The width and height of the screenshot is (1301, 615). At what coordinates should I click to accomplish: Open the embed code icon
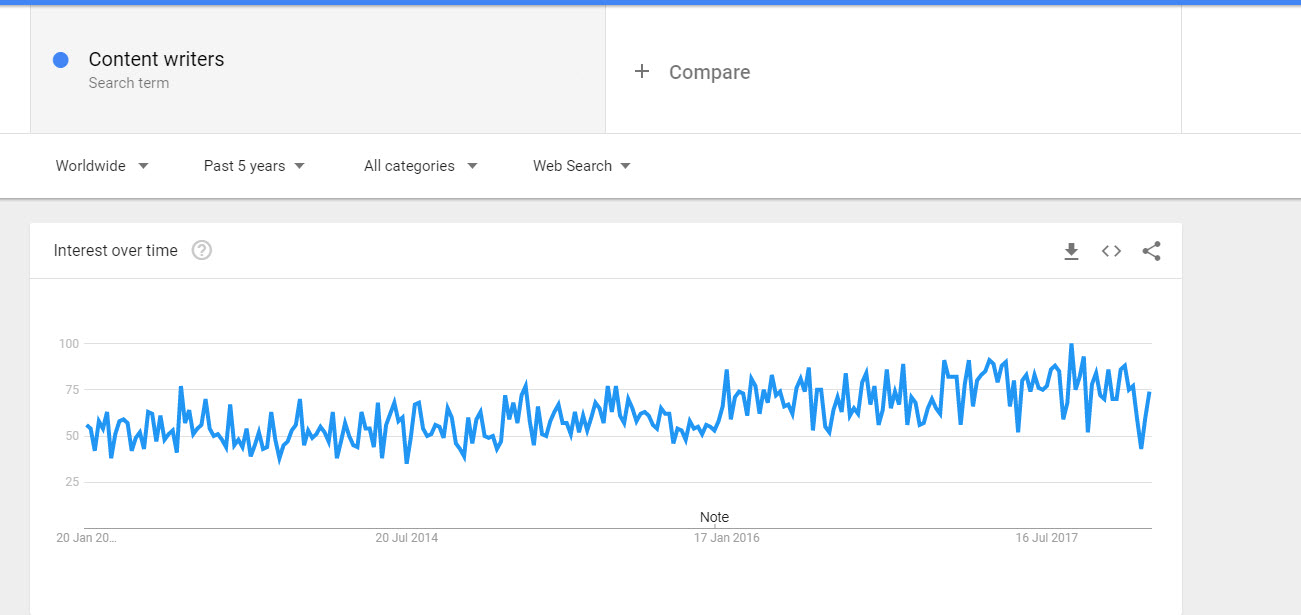[1111, 251]
